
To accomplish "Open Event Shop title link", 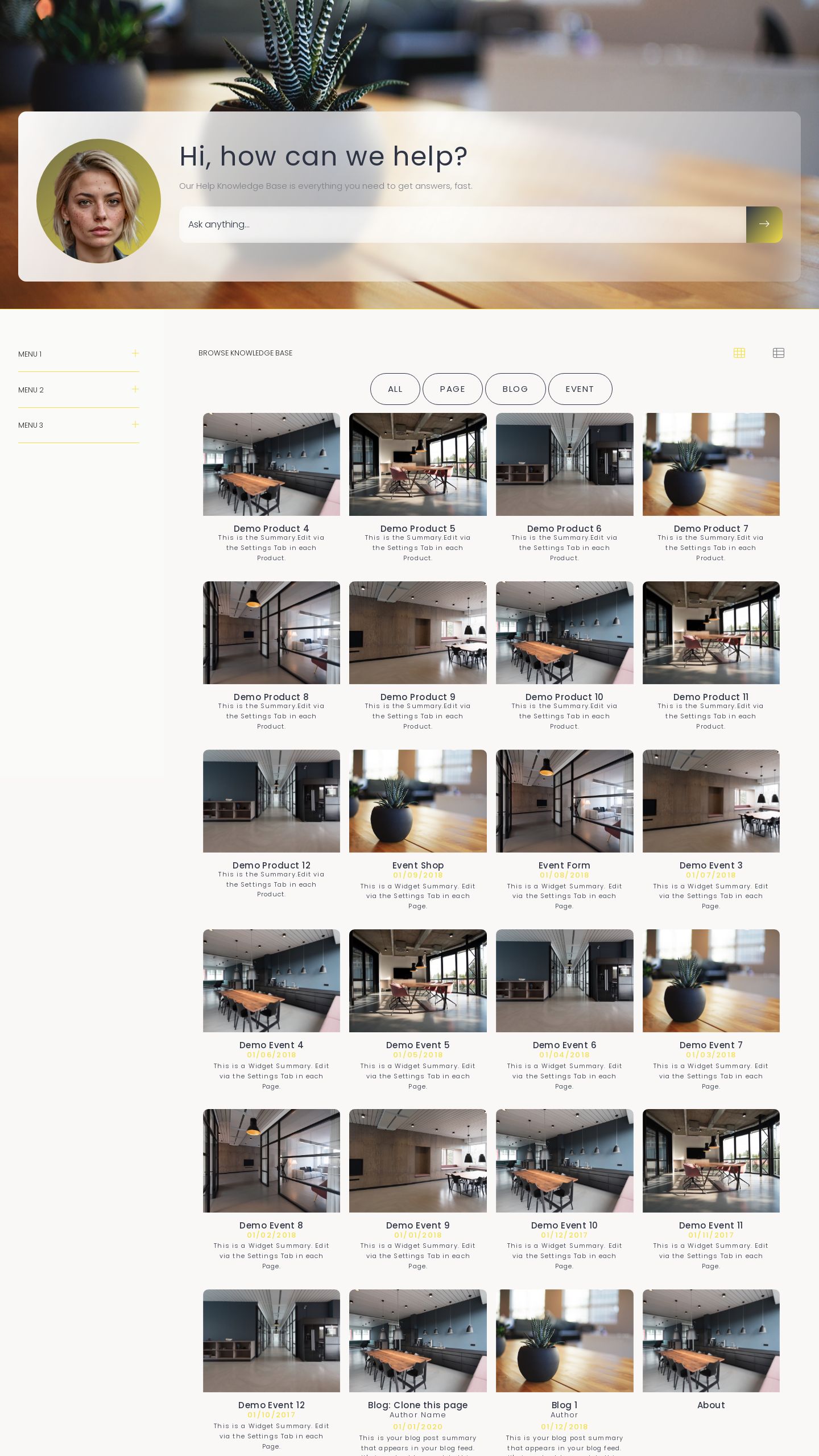I will coord(417,865).
